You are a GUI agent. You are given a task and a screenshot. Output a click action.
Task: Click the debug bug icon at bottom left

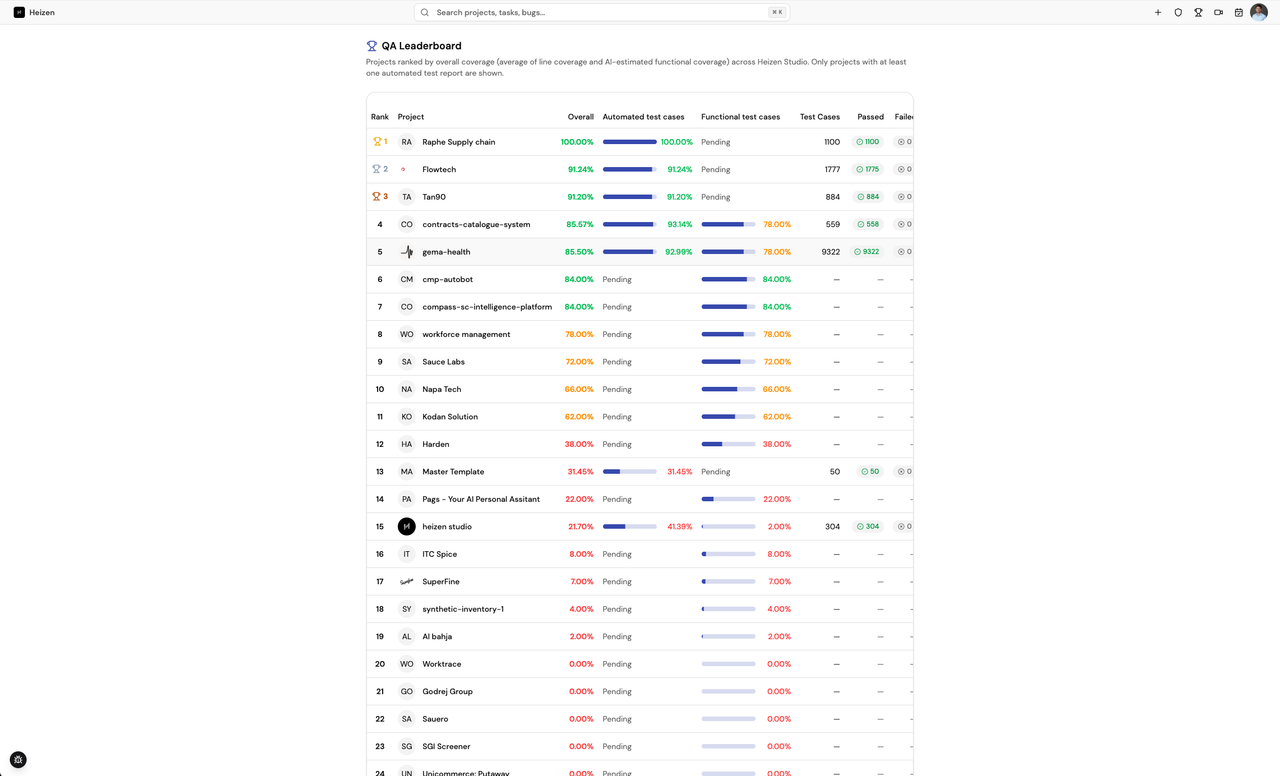pos(18,760)
